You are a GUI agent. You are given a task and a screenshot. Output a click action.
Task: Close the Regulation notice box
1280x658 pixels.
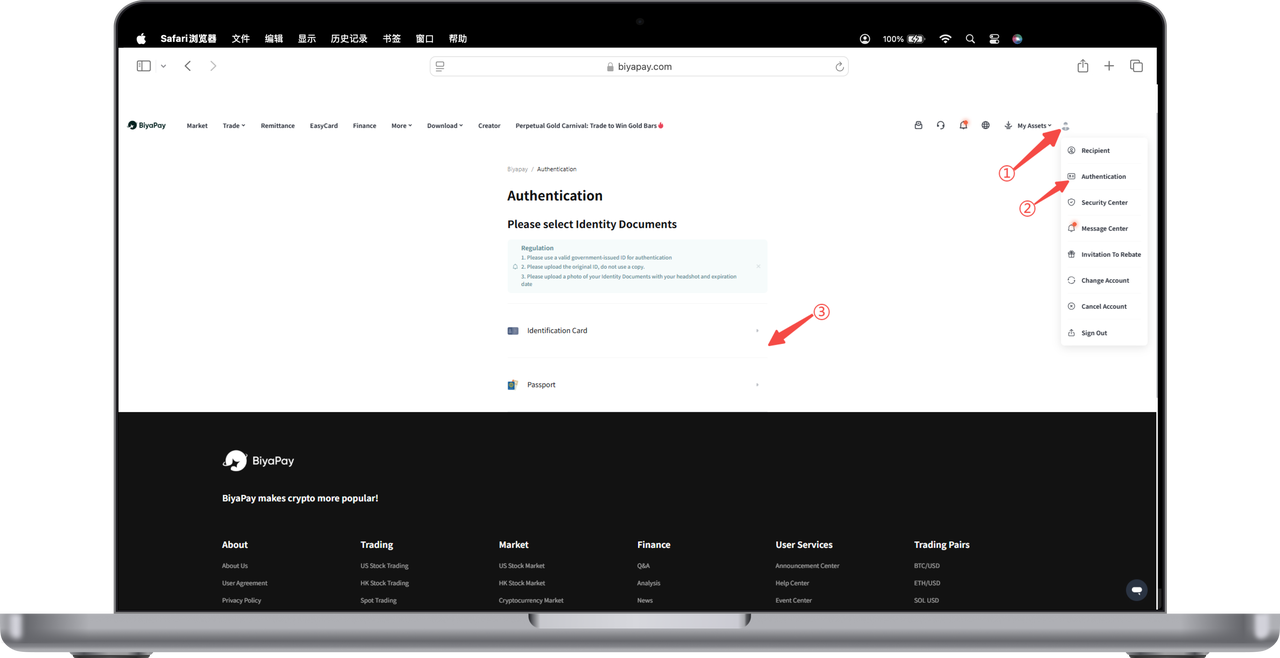point(758,266)
